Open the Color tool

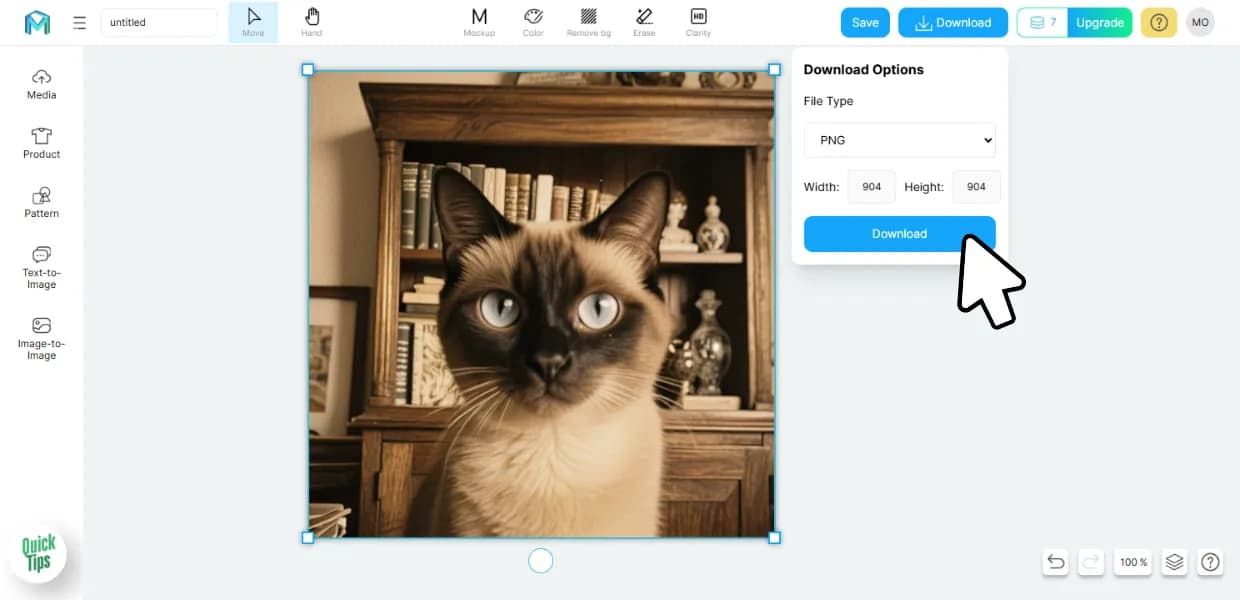pos(533,22)
